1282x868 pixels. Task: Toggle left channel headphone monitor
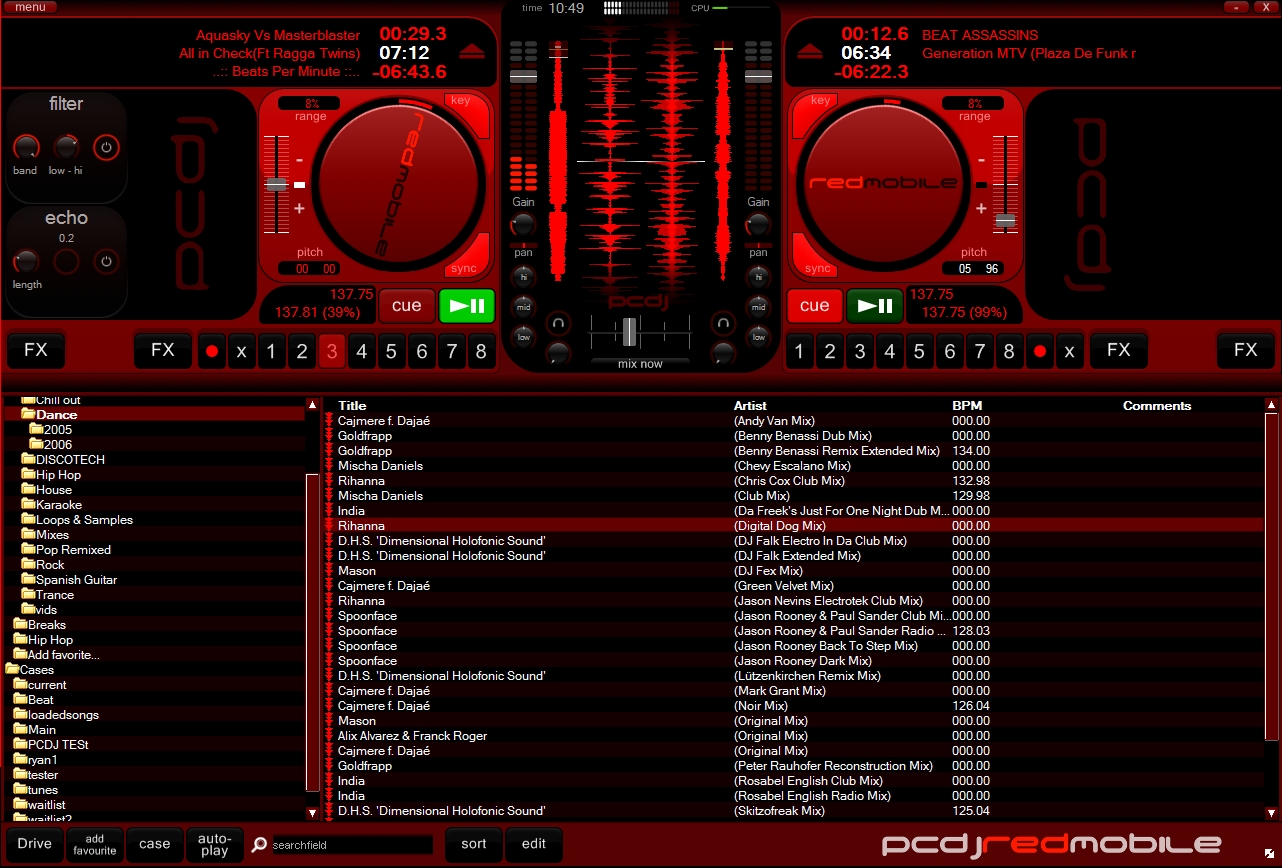[557, 323]
